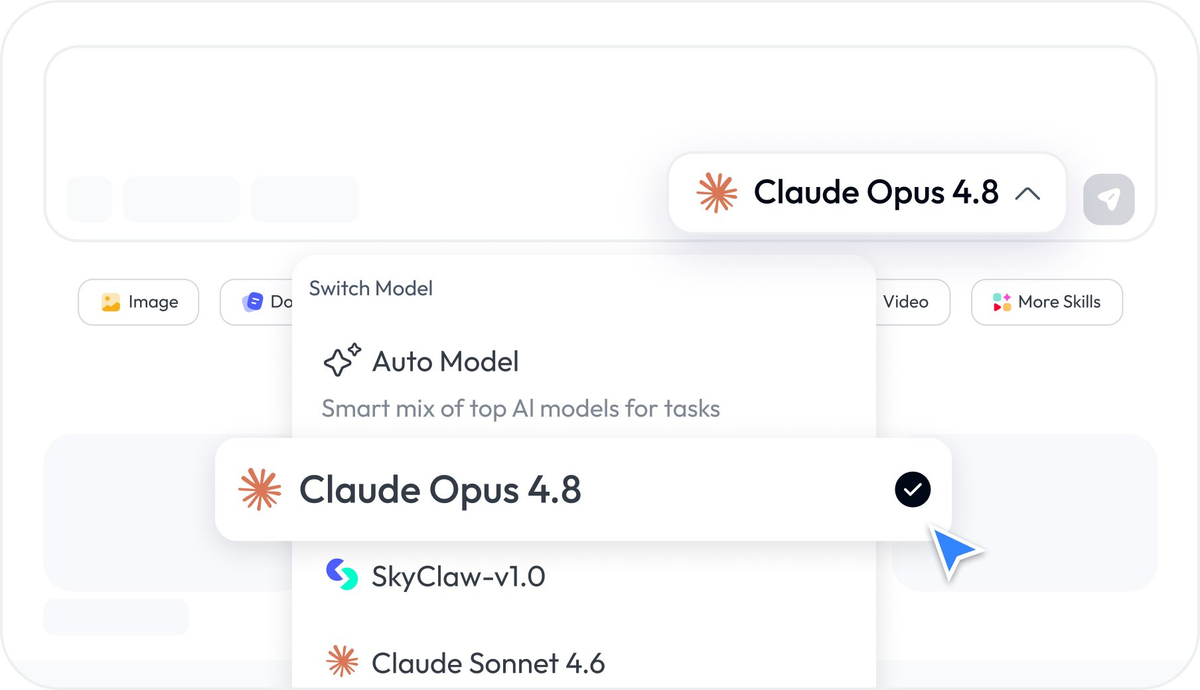Click the partially hidden Doc skill icon
1200x690 pixels.
[253, 302]
